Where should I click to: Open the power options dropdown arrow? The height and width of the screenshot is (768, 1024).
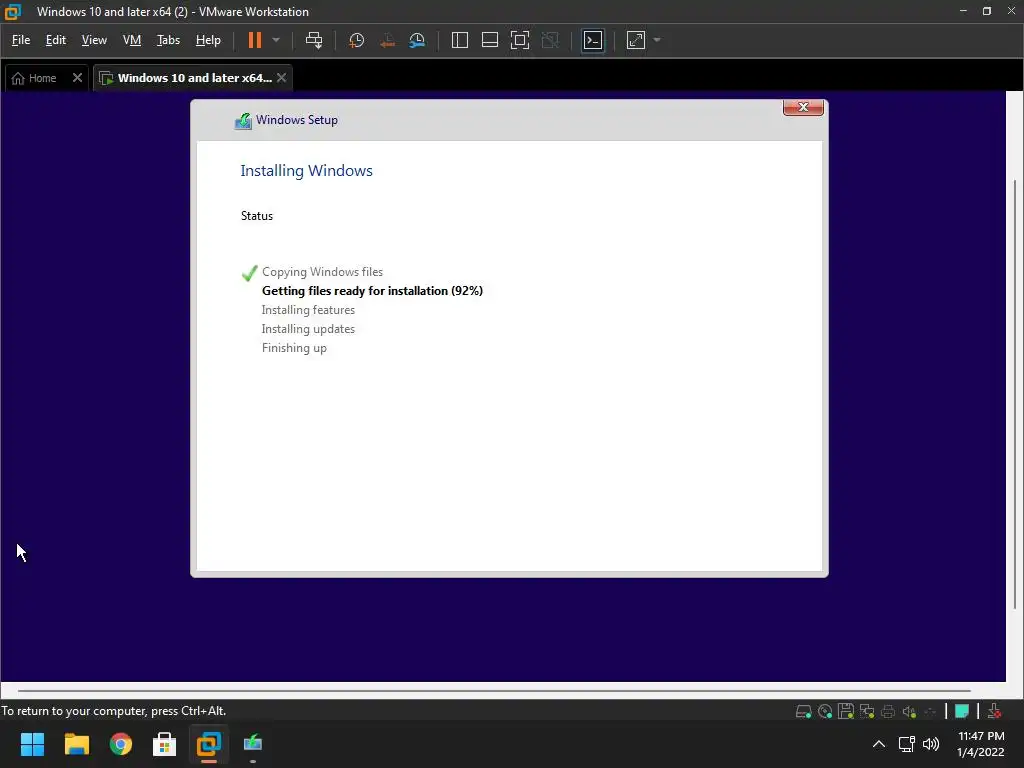pyautogui.click(x=276, y=40)
